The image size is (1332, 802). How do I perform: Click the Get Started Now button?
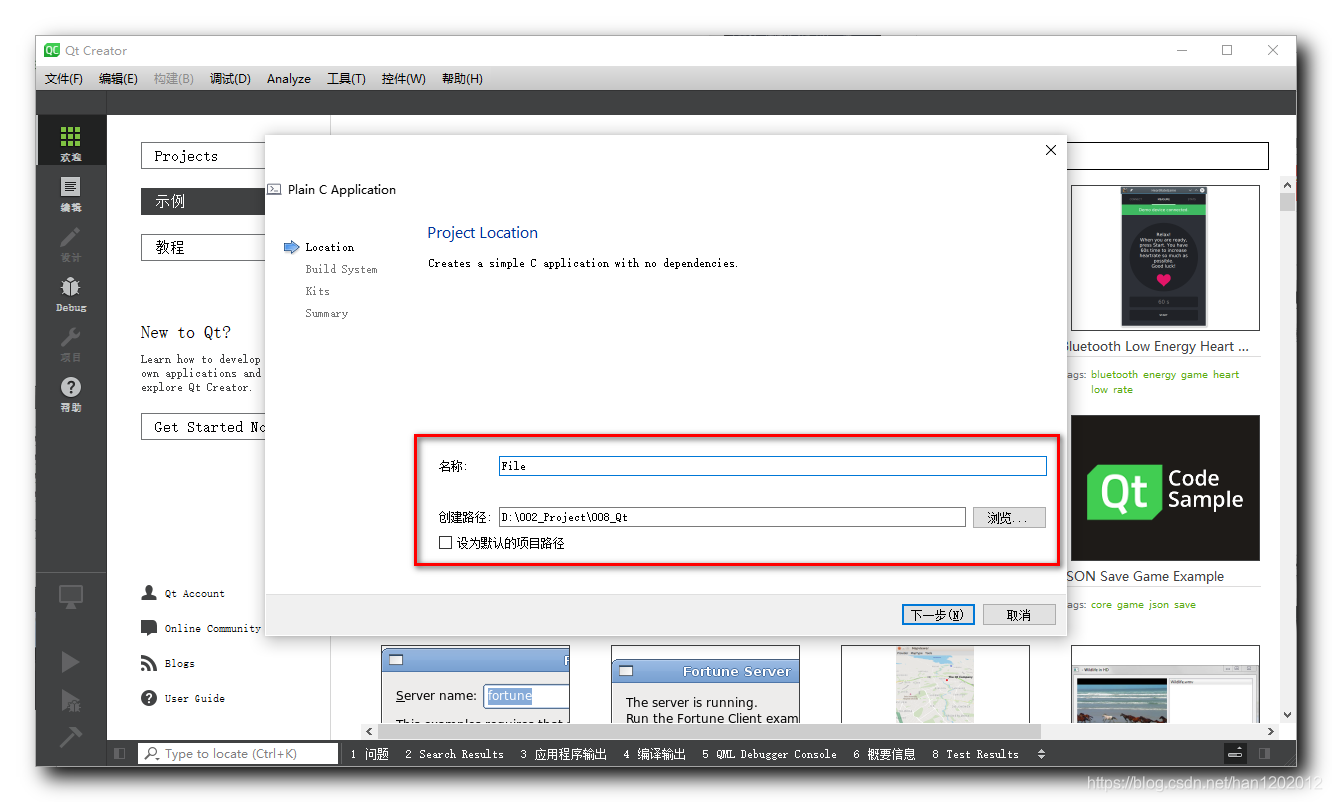(203, 427)
